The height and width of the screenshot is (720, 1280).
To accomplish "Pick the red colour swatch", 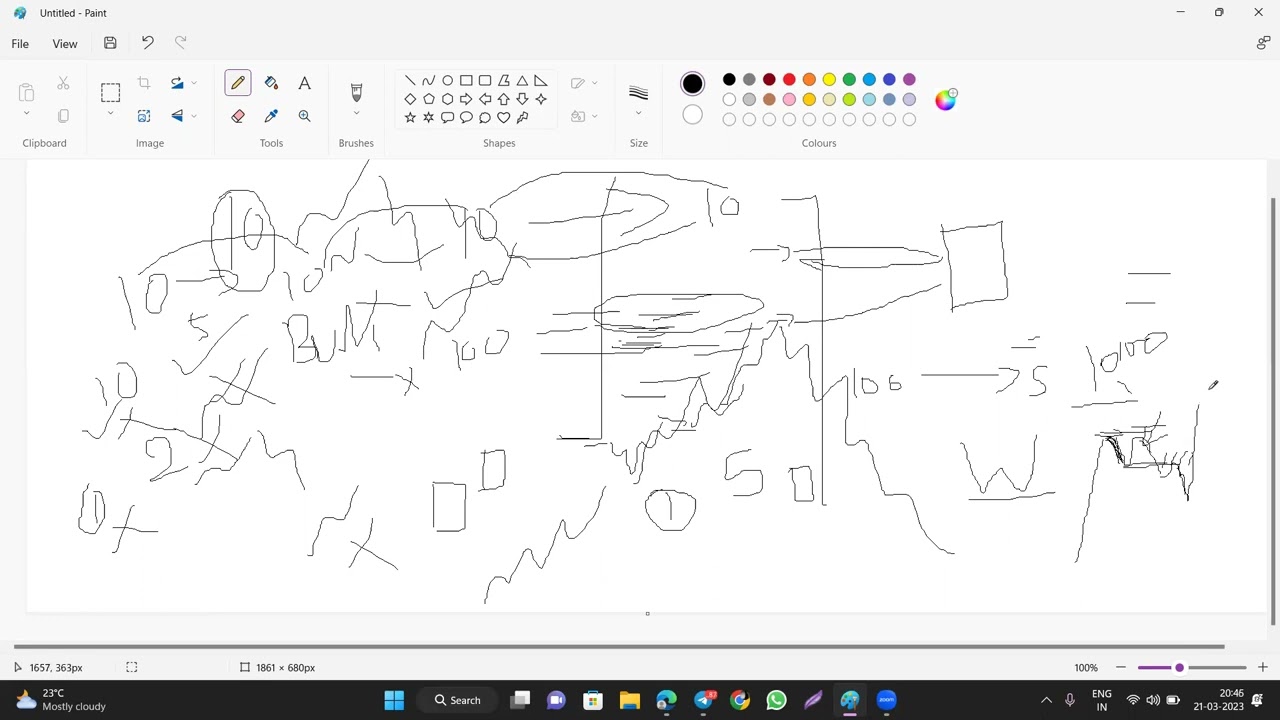I will [x=789, y=79].
